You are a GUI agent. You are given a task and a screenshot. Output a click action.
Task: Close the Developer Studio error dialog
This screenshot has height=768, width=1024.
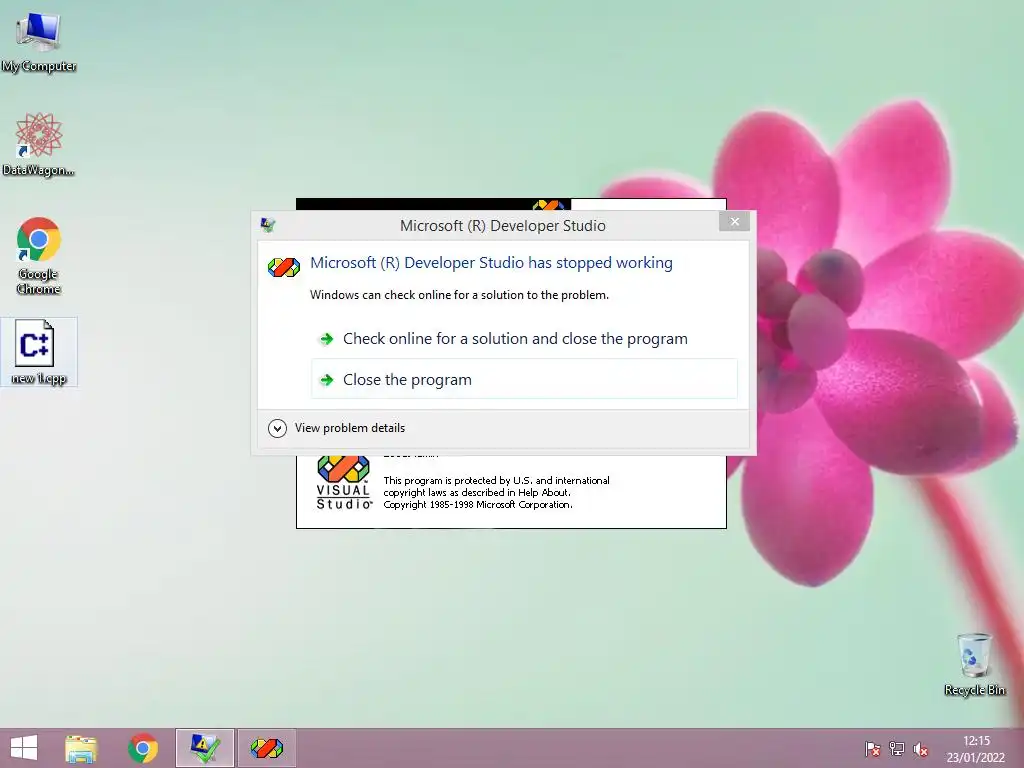(x=735, y=221)
